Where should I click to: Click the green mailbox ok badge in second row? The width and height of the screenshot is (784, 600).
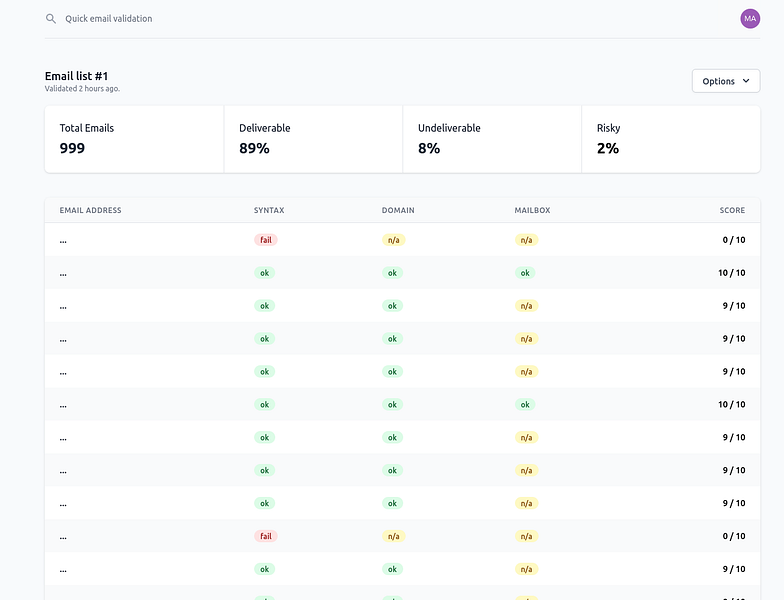pyautogui.click(x=525, y=273)
